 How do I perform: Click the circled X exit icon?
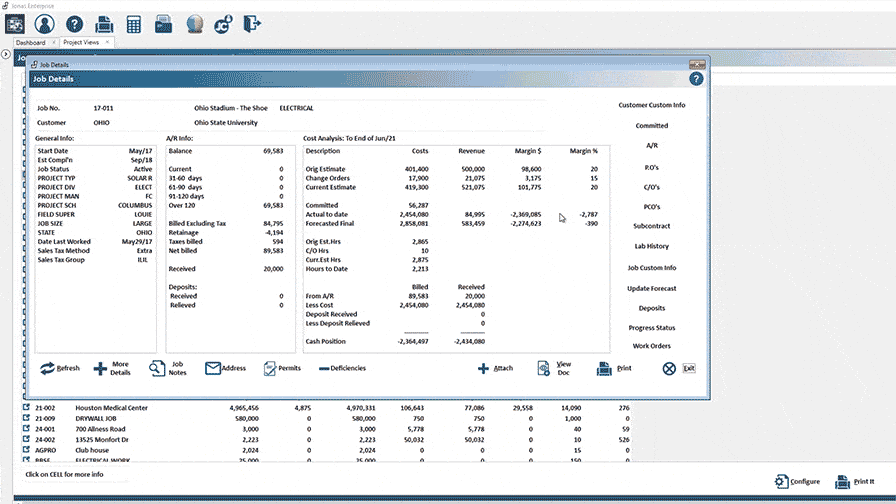click(x=669, y=369)
